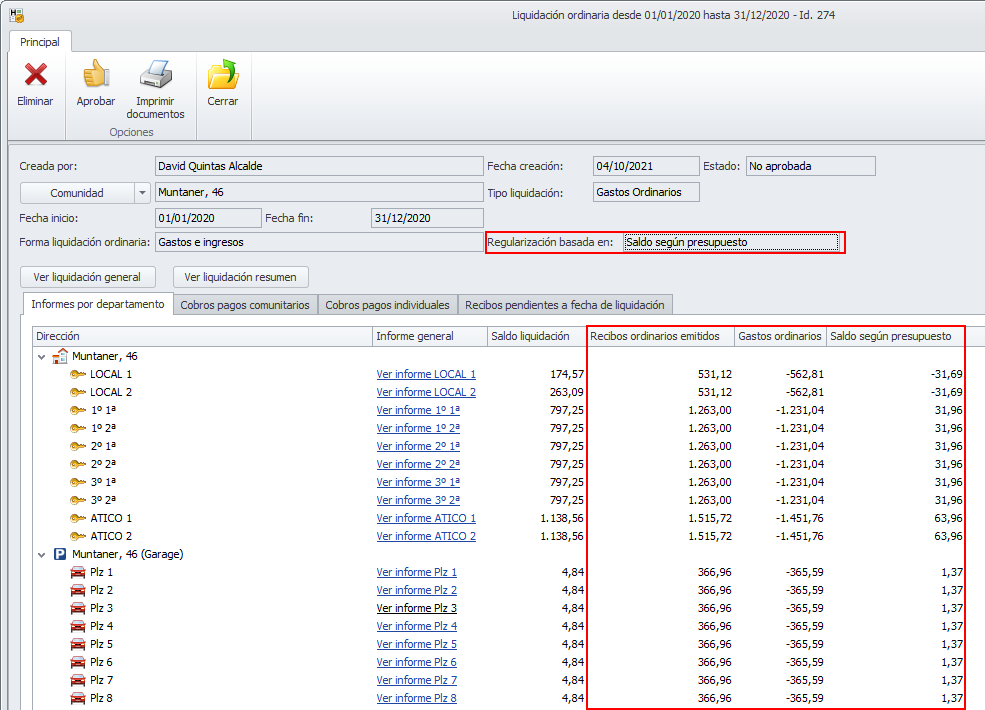Screen dimensions: 985x710
Task: Collapse the Muntaner, 46 tree node
Action: pos(41,356)
